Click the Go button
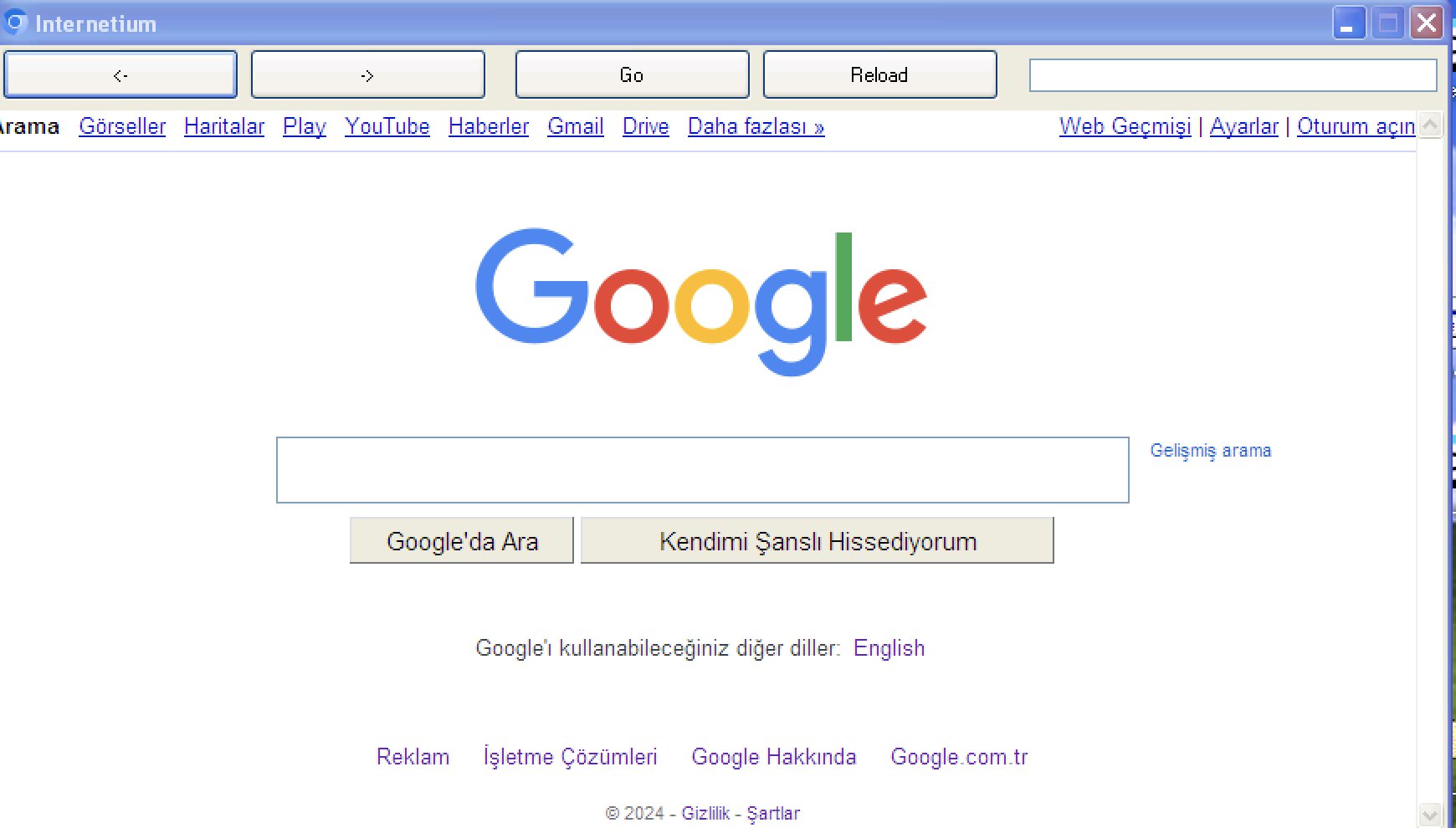This screenshot has width=1456, height=828. pyautogui.click(x=632, y=74)
